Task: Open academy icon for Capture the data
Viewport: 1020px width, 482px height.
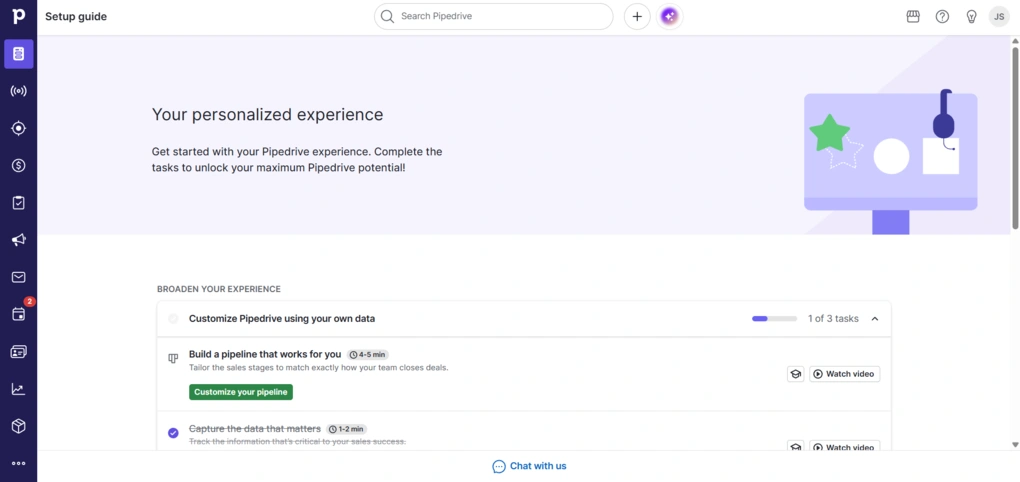Action: [x=795, y=447]
